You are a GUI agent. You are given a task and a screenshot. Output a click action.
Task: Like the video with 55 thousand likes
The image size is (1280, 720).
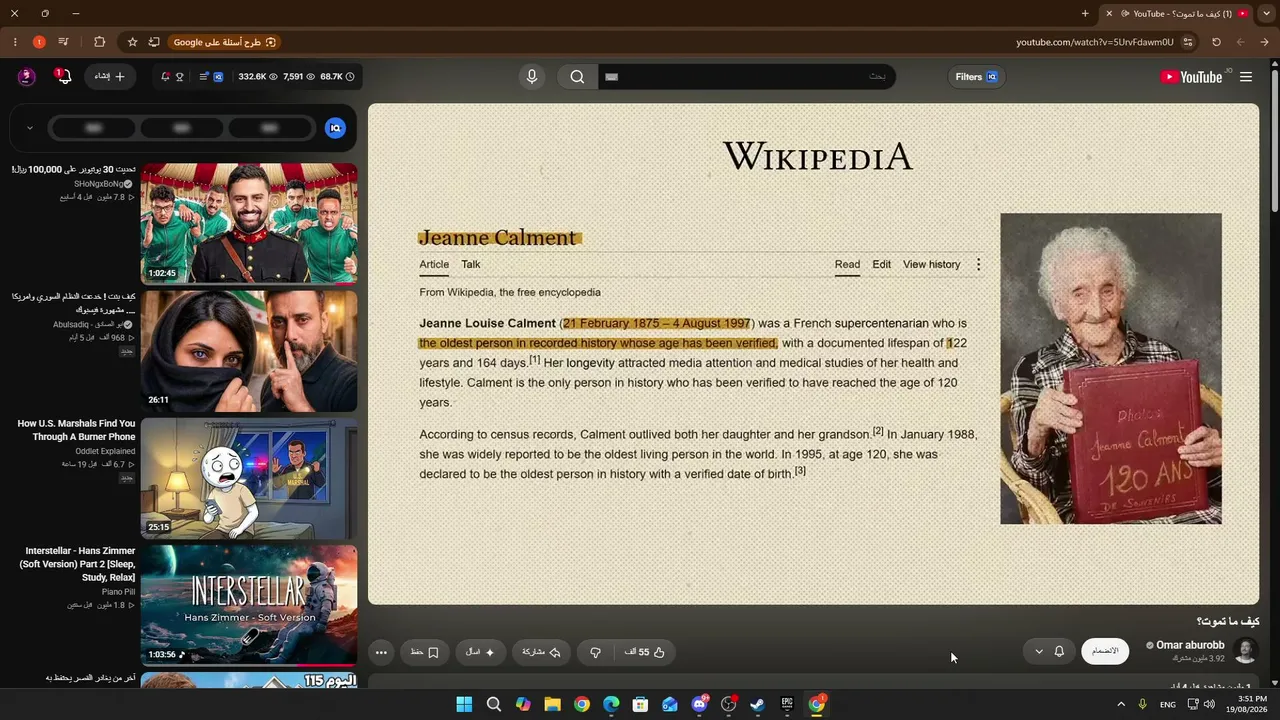coord(645,652)
